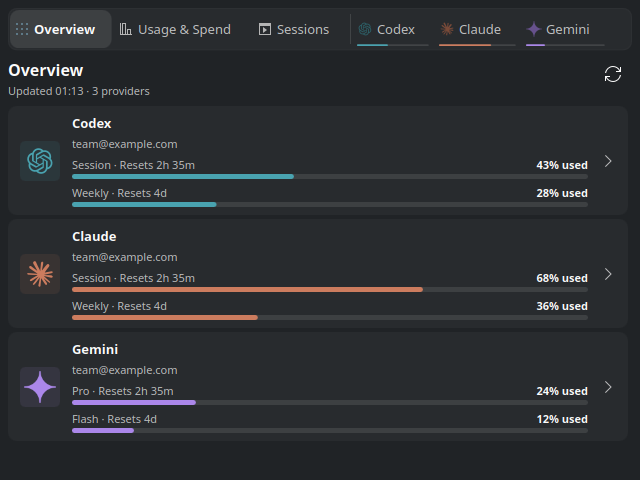Viewport: 640px width, 480px height.
Task: Click 'Flash · Resets 4d' label
Action: (115, 420)
